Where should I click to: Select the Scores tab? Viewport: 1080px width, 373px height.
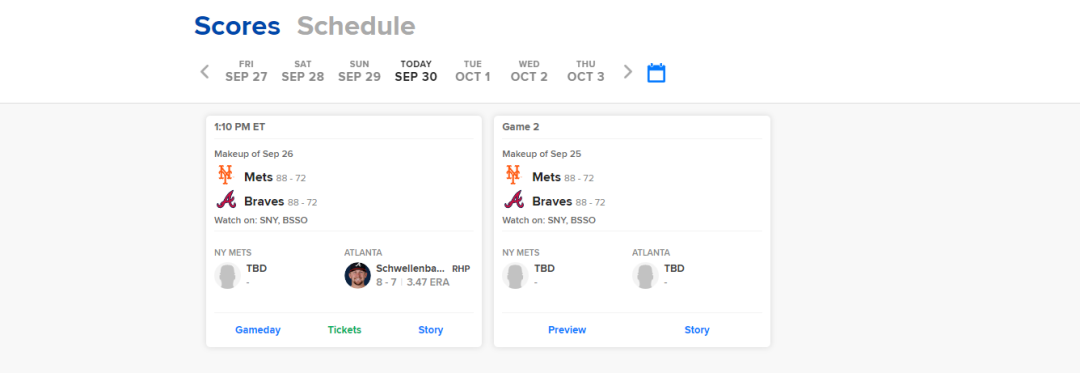click(237, 26)
